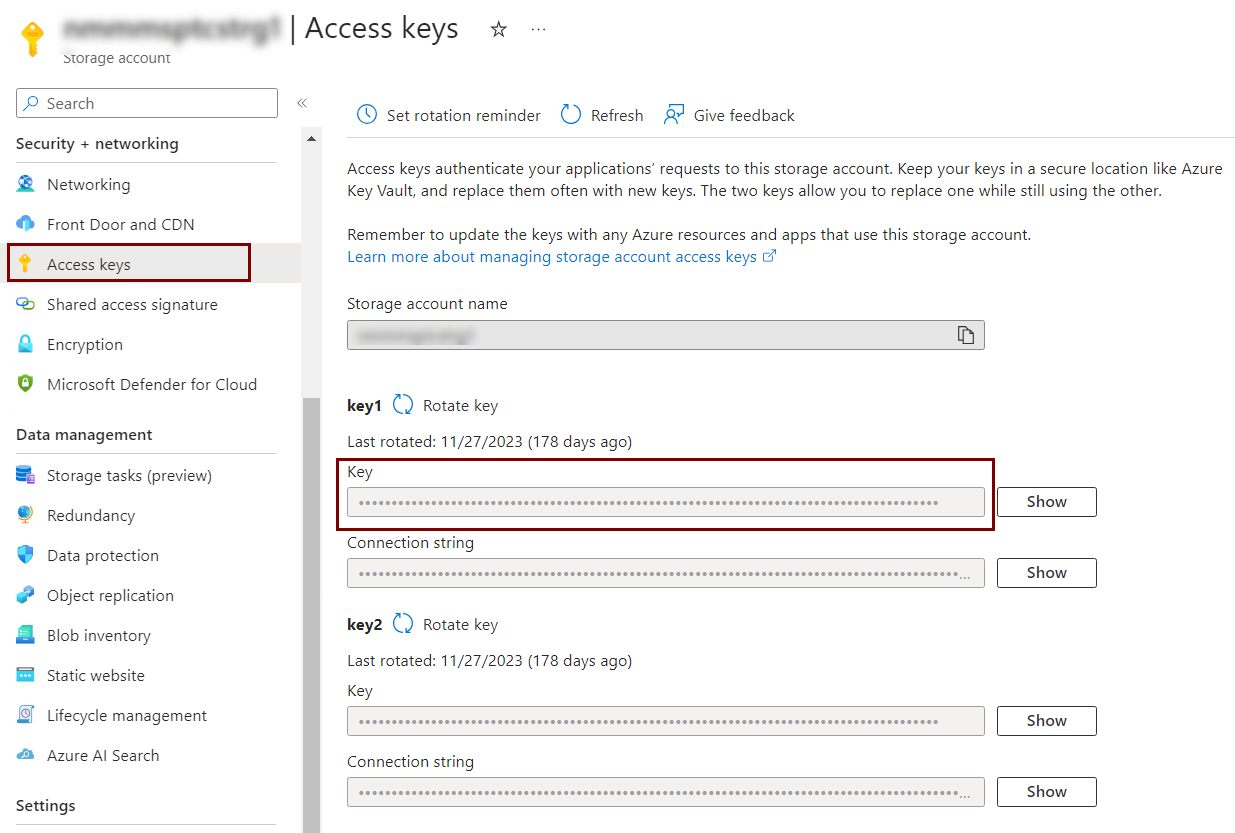
Task: Show the key1 Key value
Action: click(x=1047, y=502)
